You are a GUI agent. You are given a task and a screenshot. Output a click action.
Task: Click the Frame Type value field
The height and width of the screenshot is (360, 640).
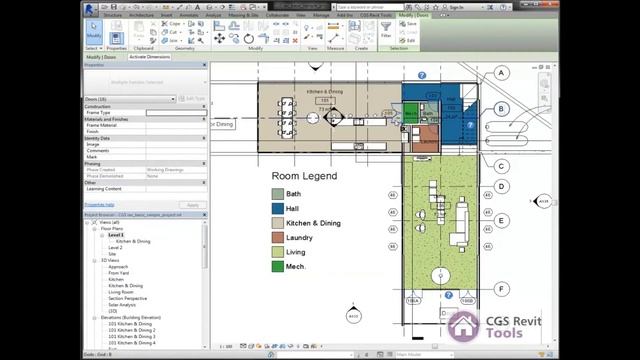coord(176,113)
